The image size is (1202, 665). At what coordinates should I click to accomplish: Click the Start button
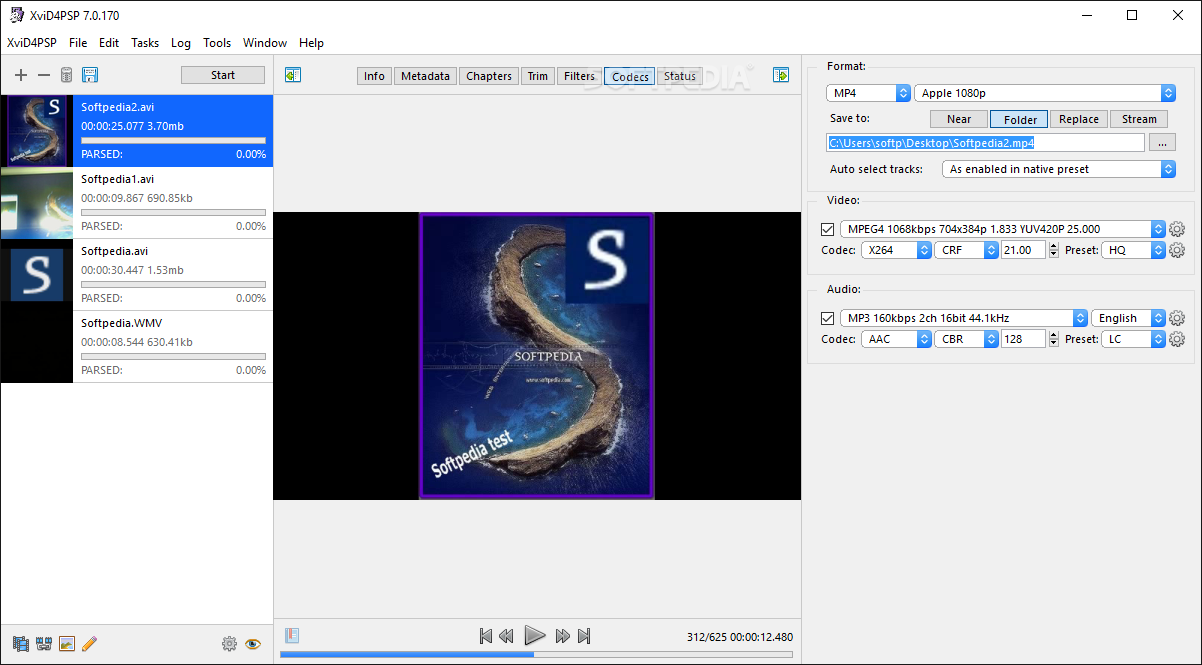(x=223, y=75)
